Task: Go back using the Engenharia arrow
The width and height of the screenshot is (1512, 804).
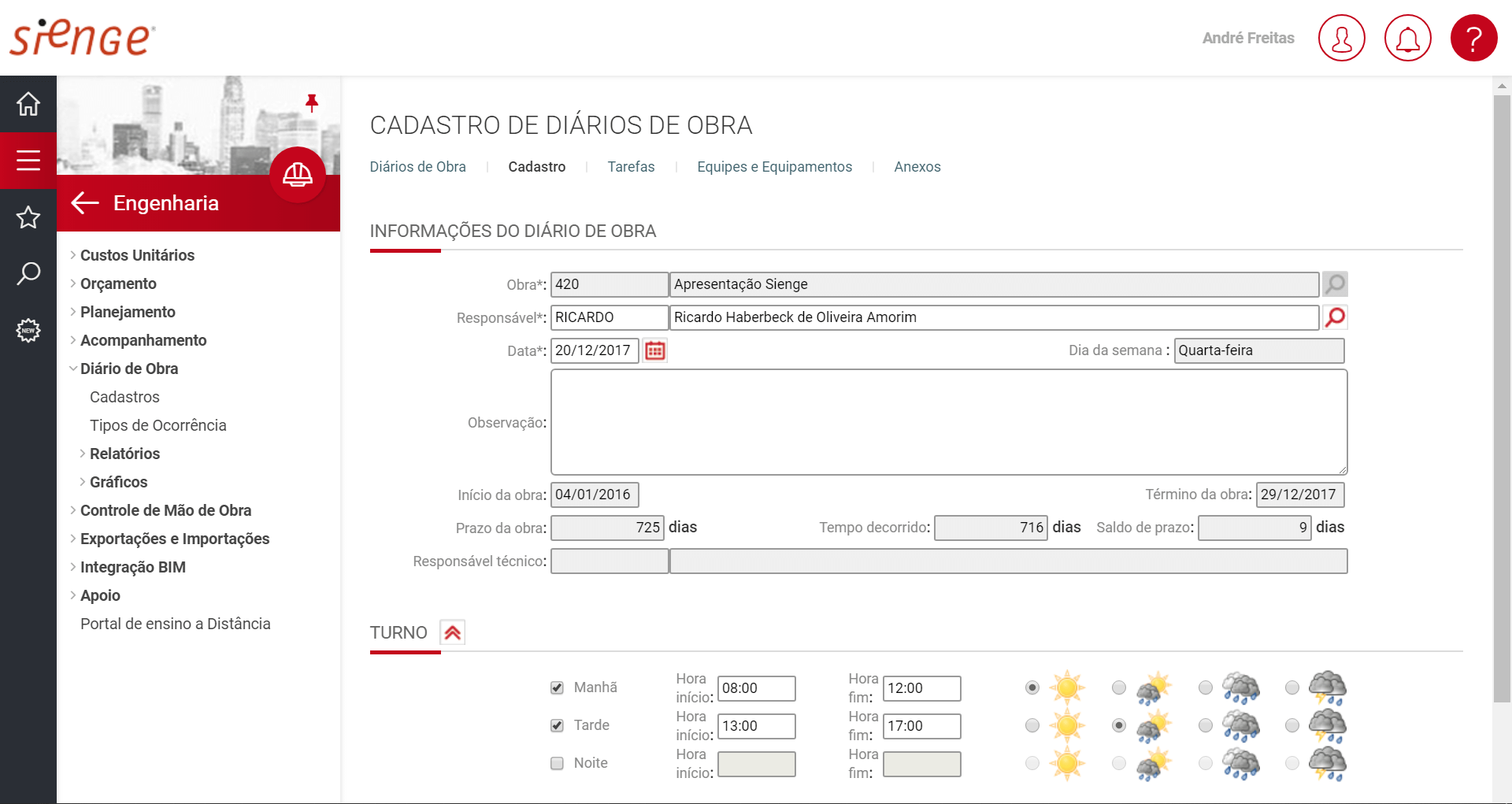Action: coord(85,203)
